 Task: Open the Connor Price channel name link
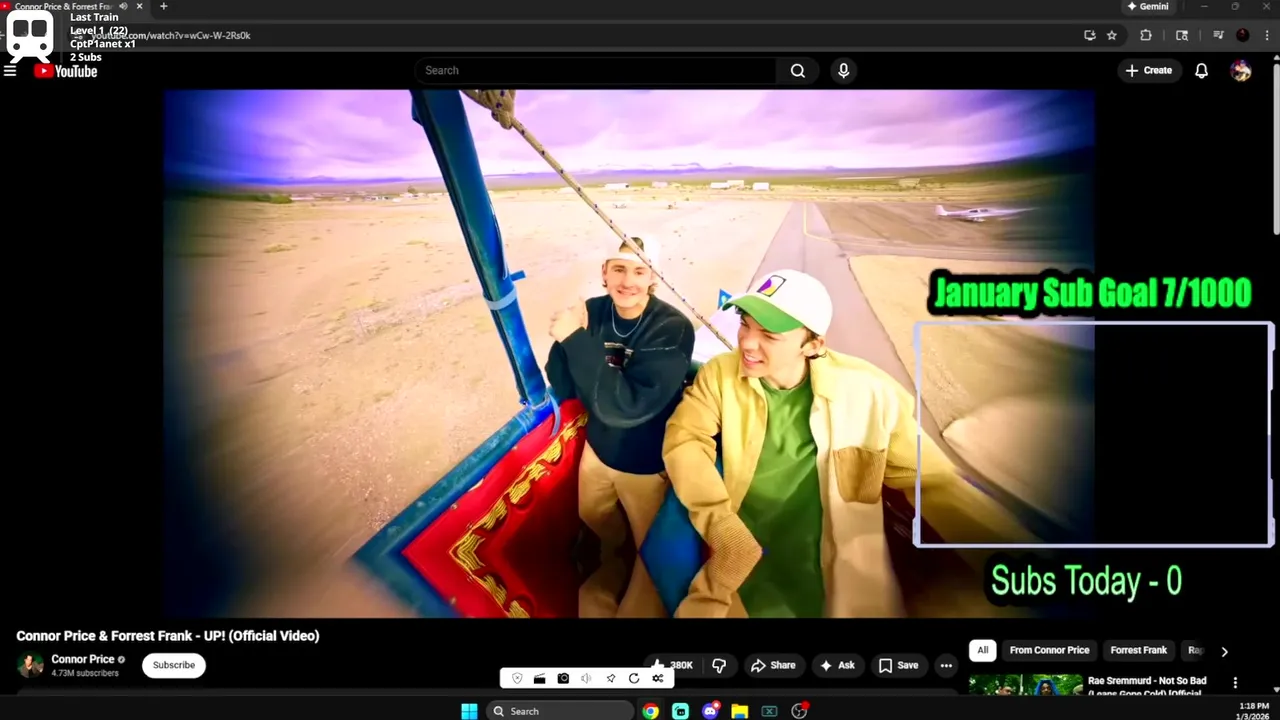pyautogui.click(x=82, y=659)
